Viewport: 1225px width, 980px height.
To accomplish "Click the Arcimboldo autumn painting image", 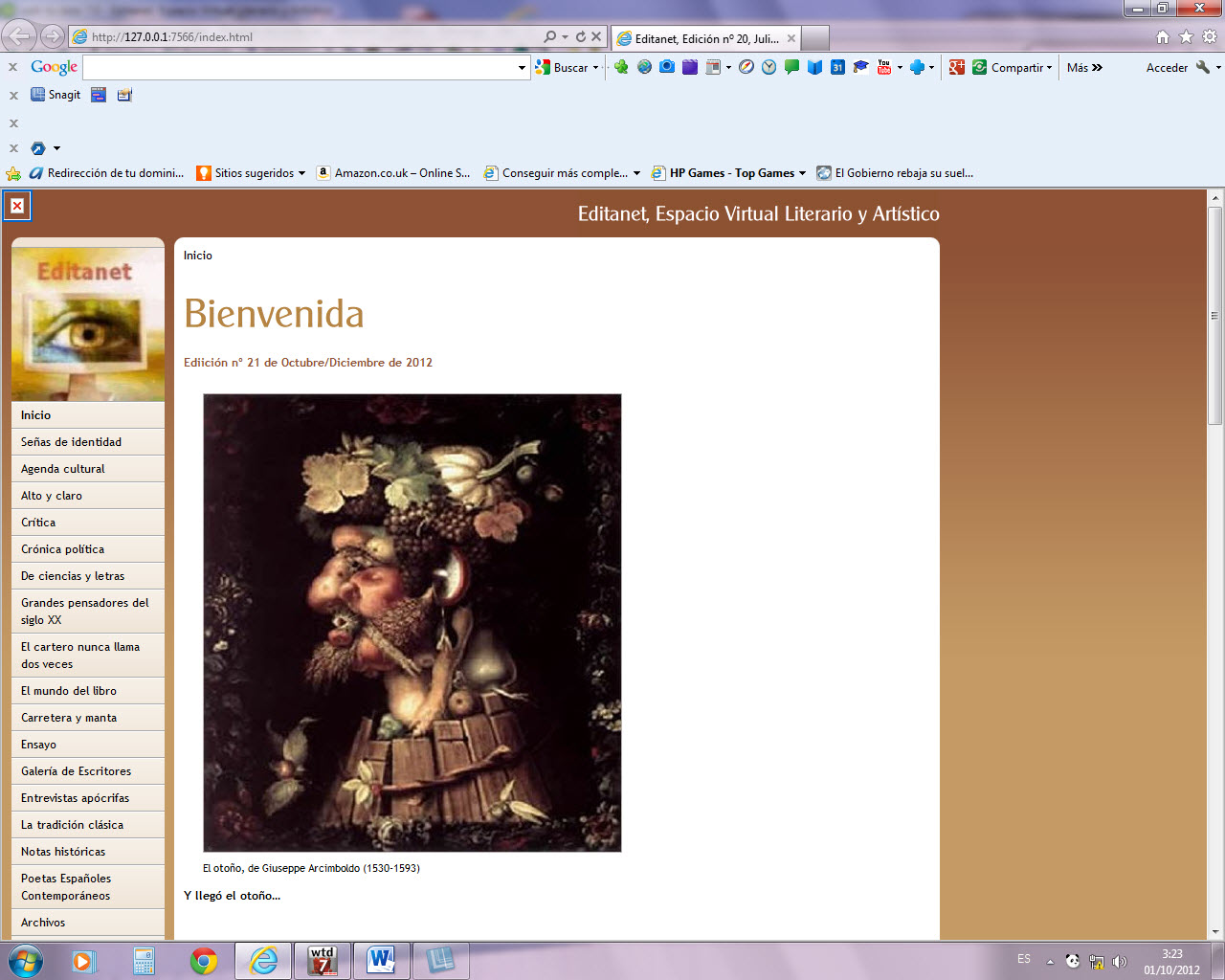I will pos(412,623).
